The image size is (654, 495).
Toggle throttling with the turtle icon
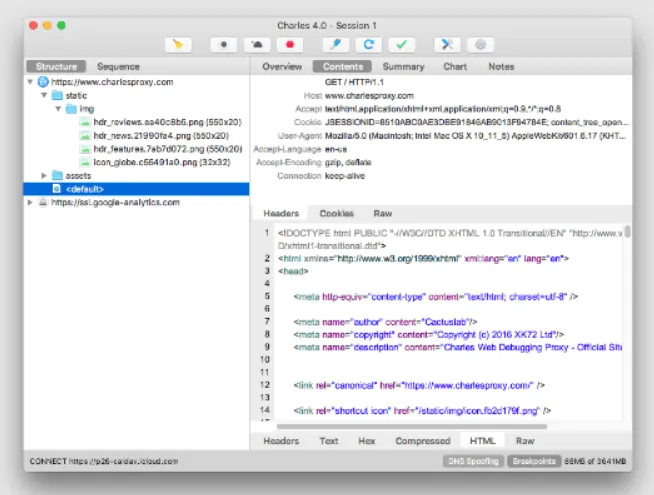click(257, 45)
